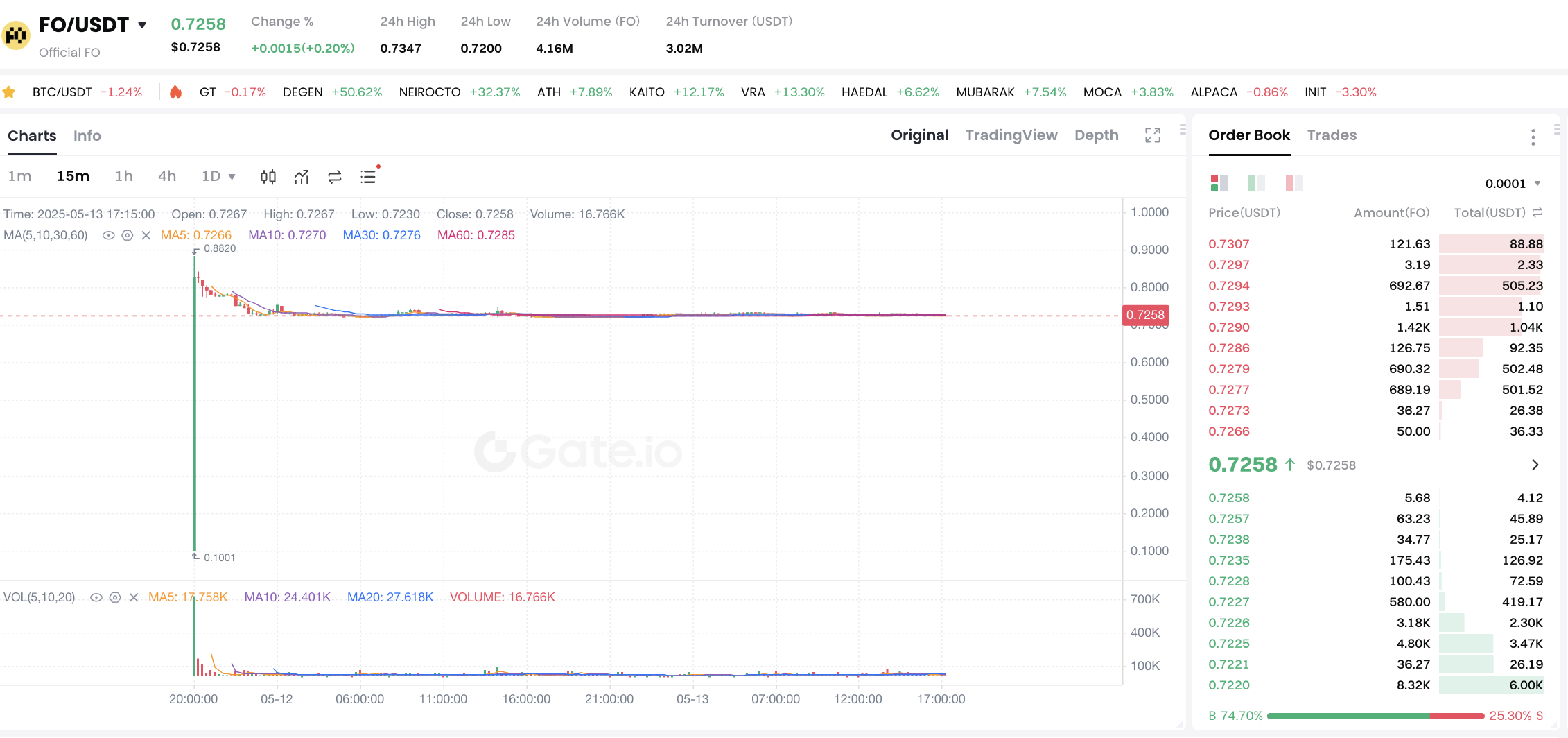Open the chart list settings icon
The image size is (1568, 738).
tap(368, 177)
